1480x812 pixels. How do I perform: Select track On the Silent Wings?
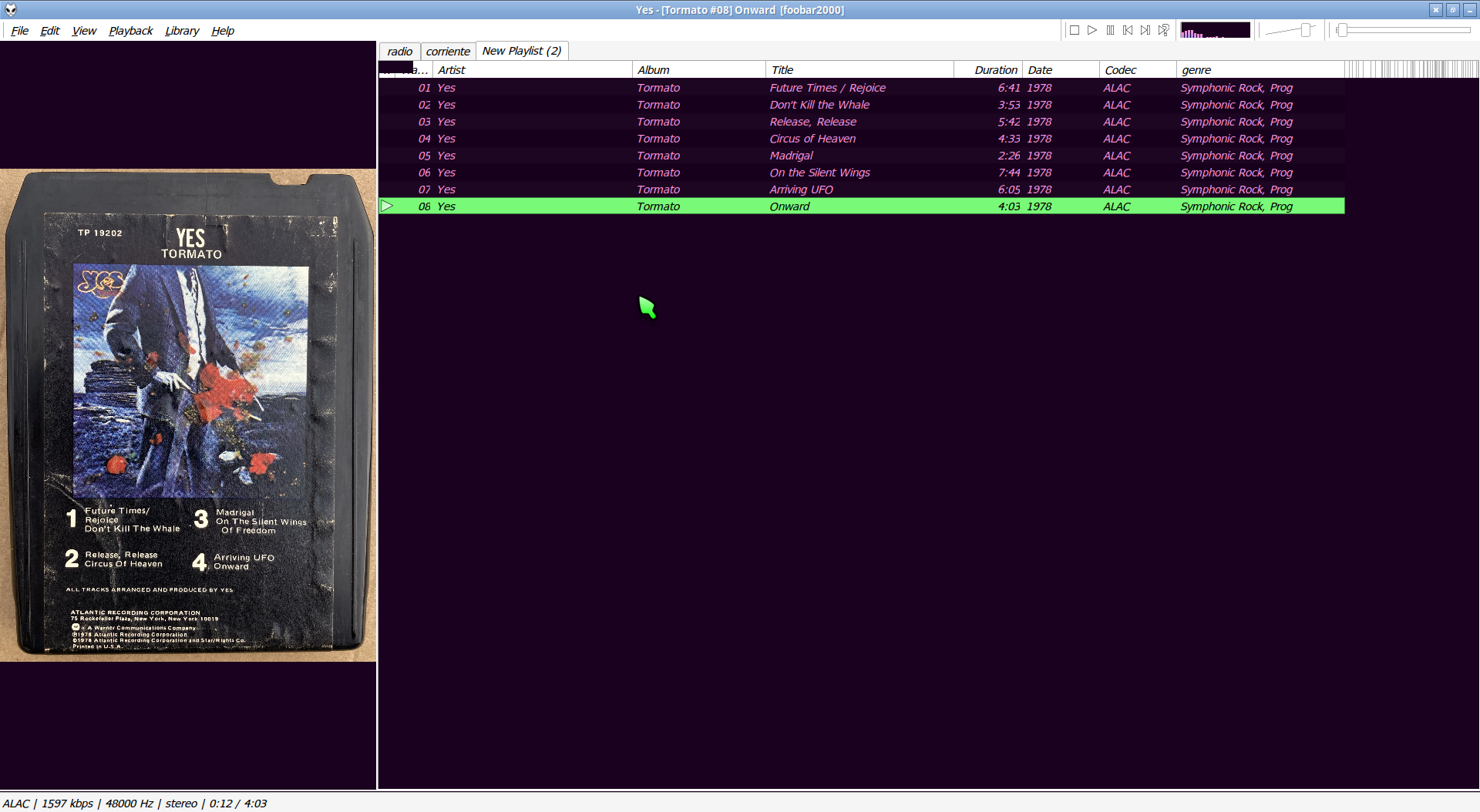point(862,173)
